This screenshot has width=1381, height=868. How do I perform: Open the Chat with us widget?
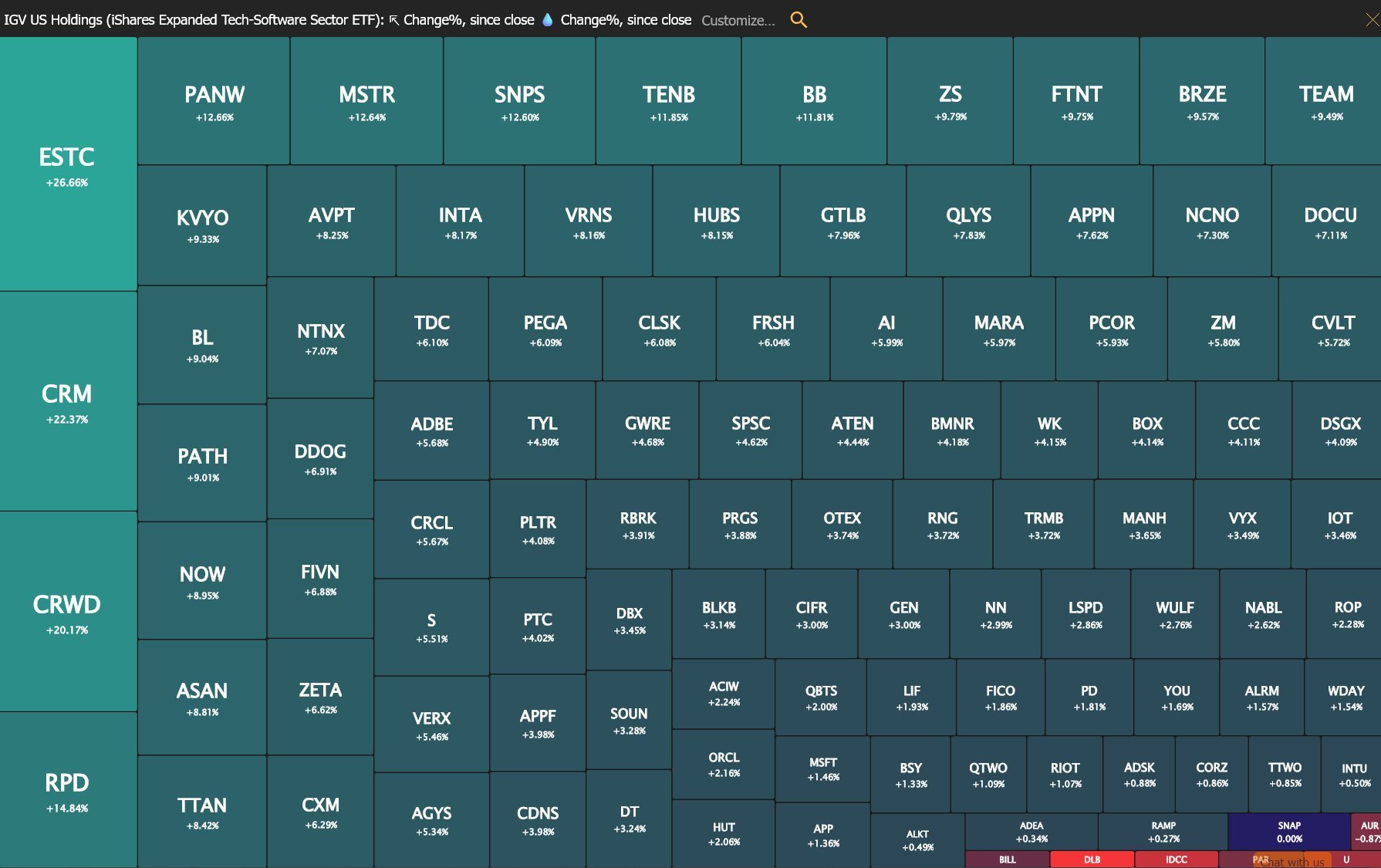pos(1292,862)
